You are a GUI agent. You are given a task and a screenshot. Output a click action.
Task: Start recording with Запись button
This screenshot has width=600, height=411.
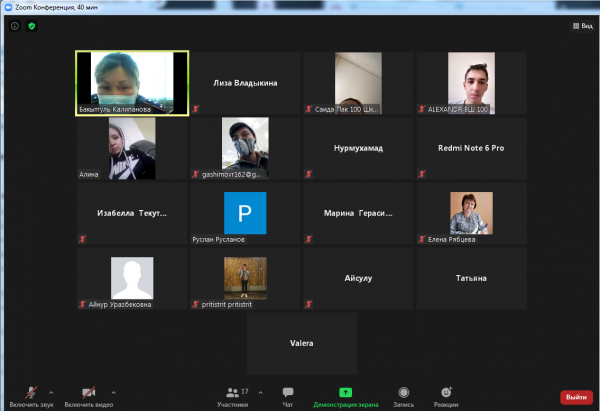[403, 395]
